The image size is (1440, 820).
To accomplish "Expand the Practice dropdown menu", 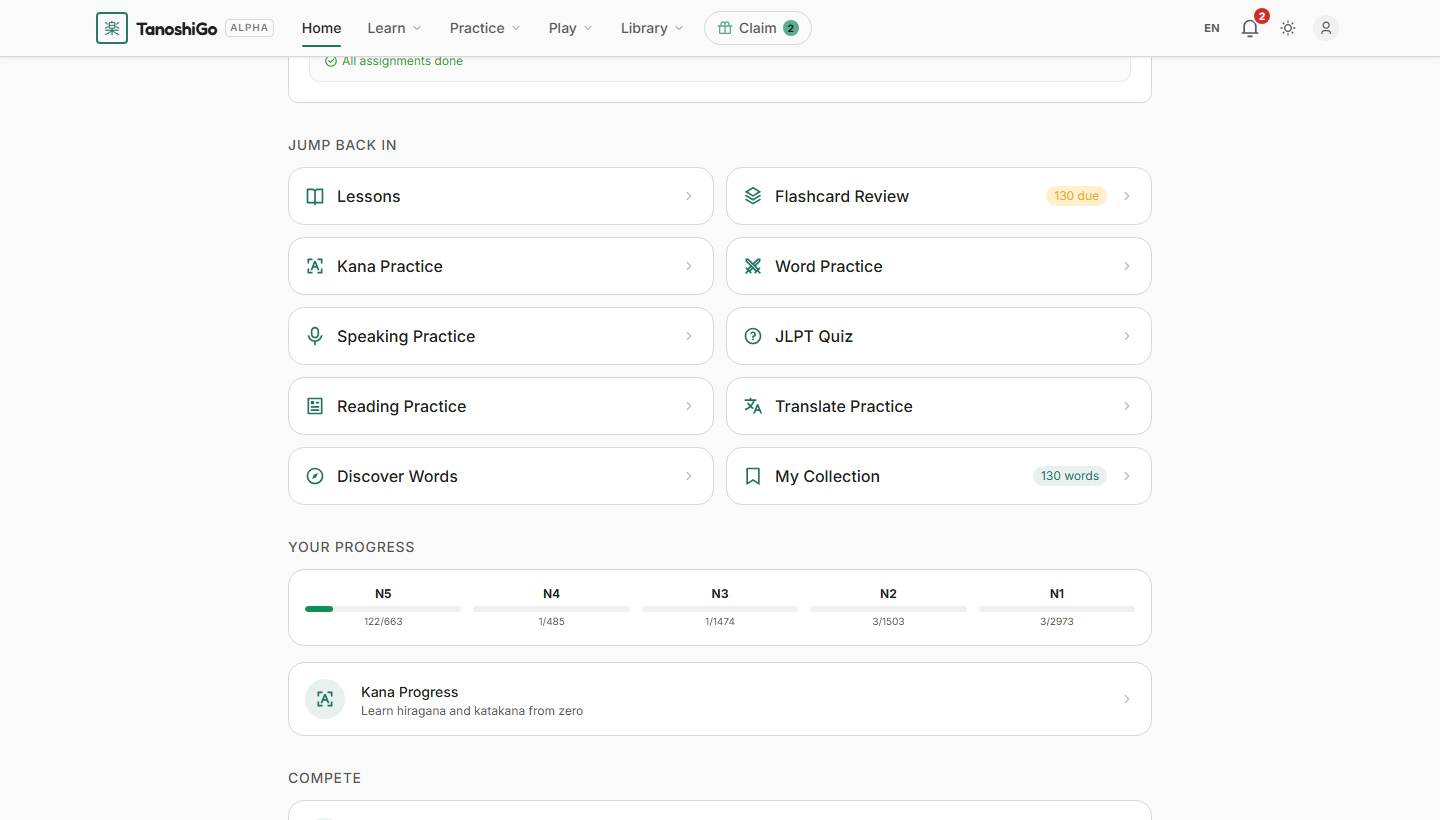I will click(485, 28).
